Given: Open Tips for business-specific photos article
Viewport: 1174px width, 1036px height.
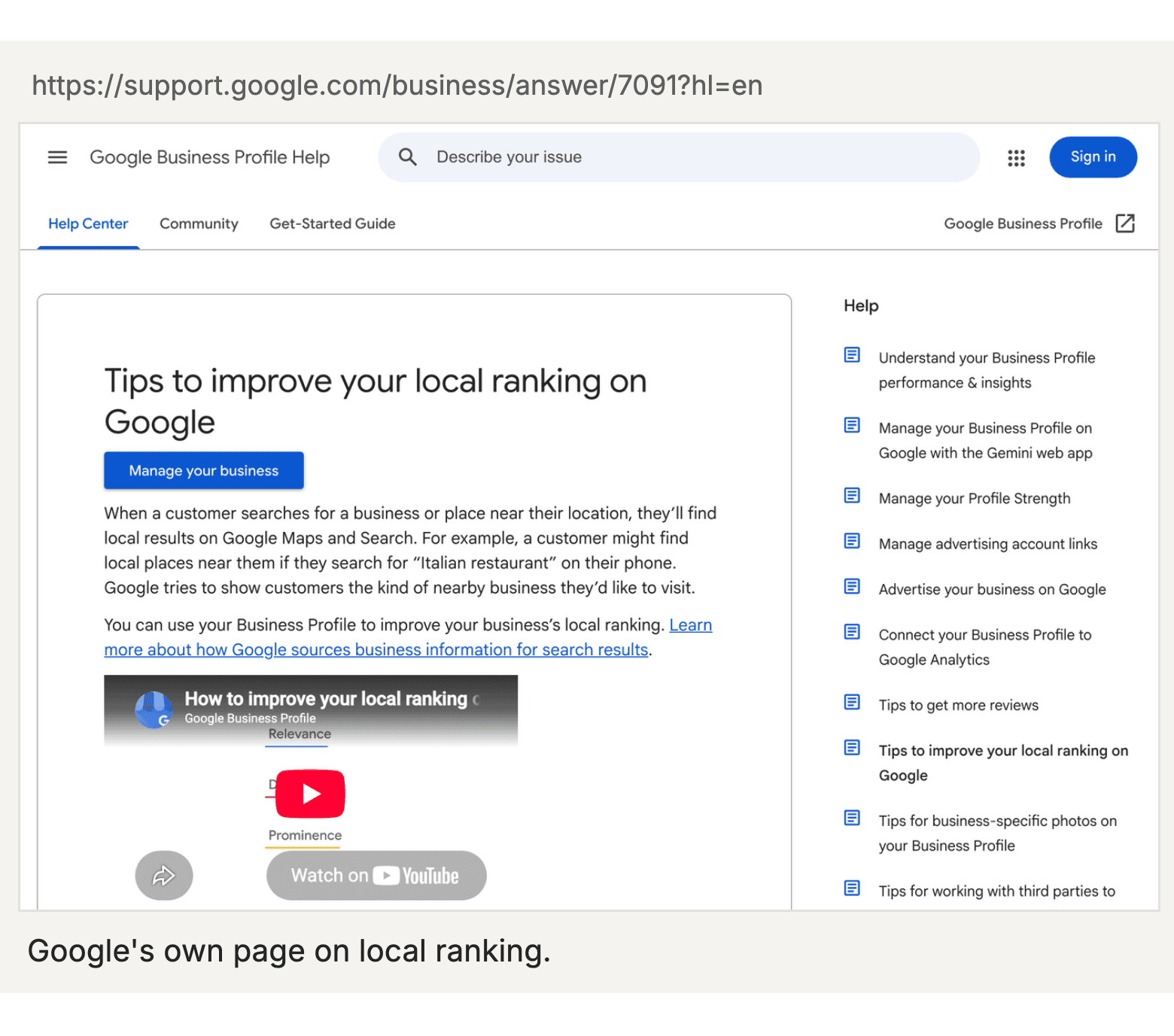Looking at the screenshot, I should [998, 833].
